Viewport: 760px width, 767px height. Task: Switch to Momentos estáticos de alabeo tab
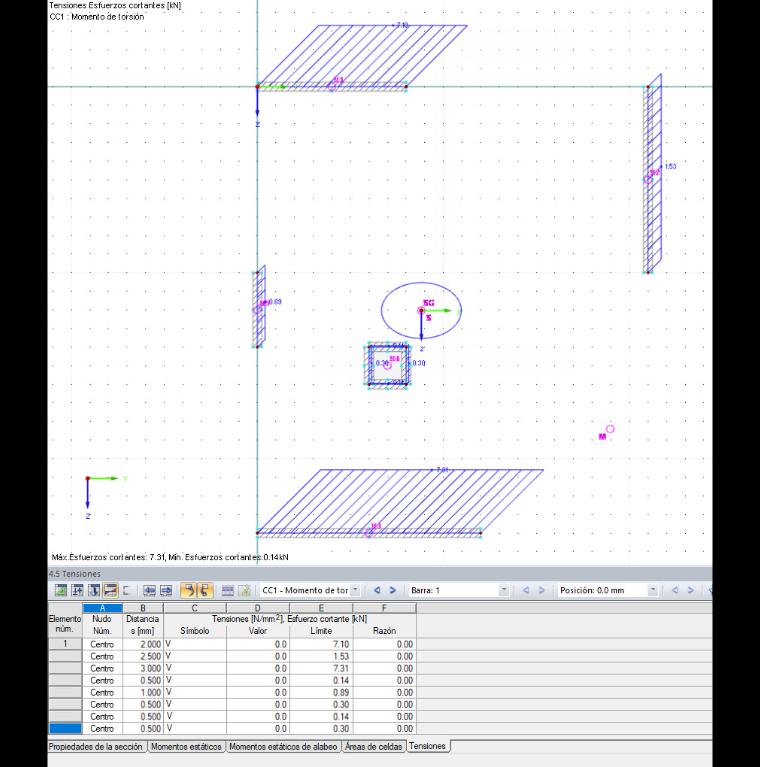[x=283, y=746]
